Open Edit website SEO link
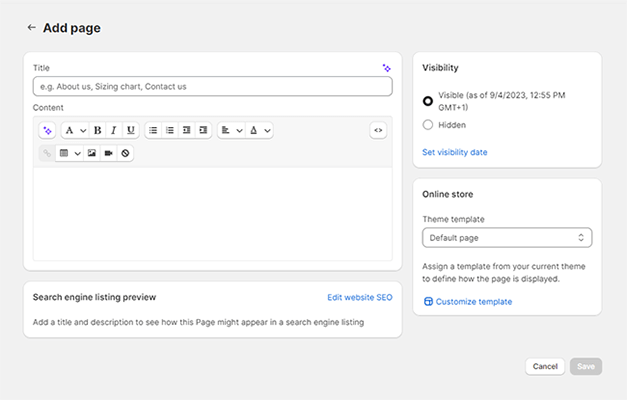Screen dimensions: 627x400 360,297
